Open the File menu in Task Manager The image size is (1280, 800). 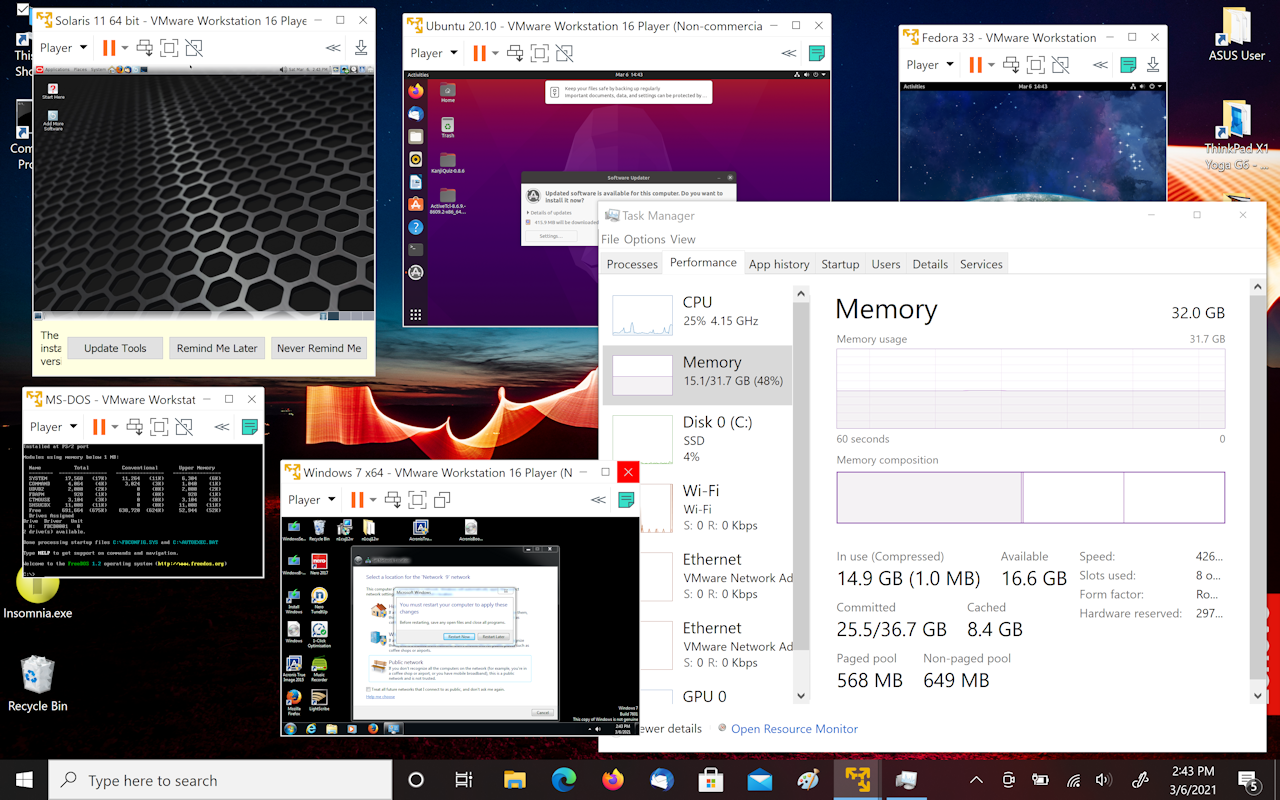(x=610, y=239)
